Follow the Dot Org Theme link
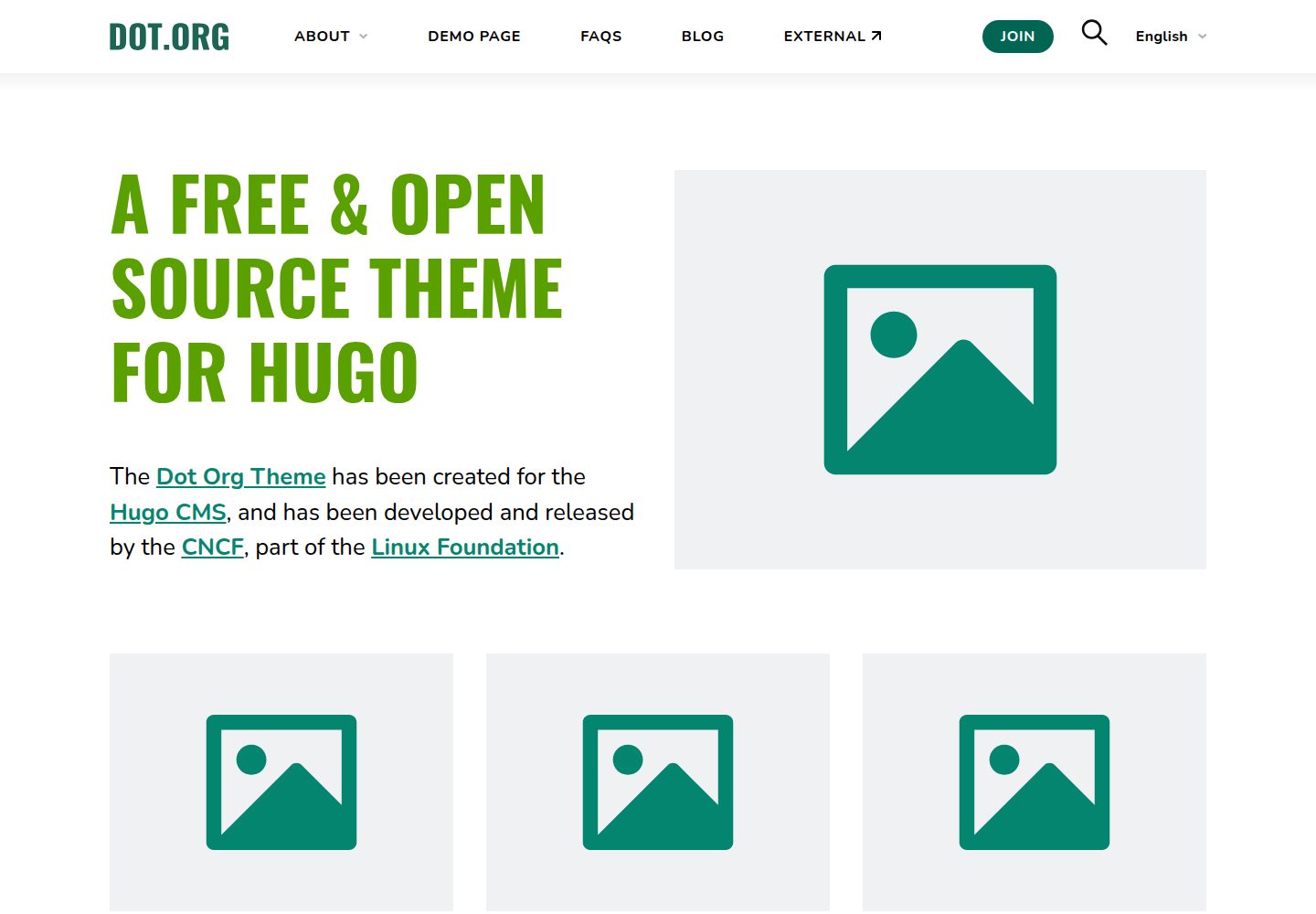 tap(241, 476)
